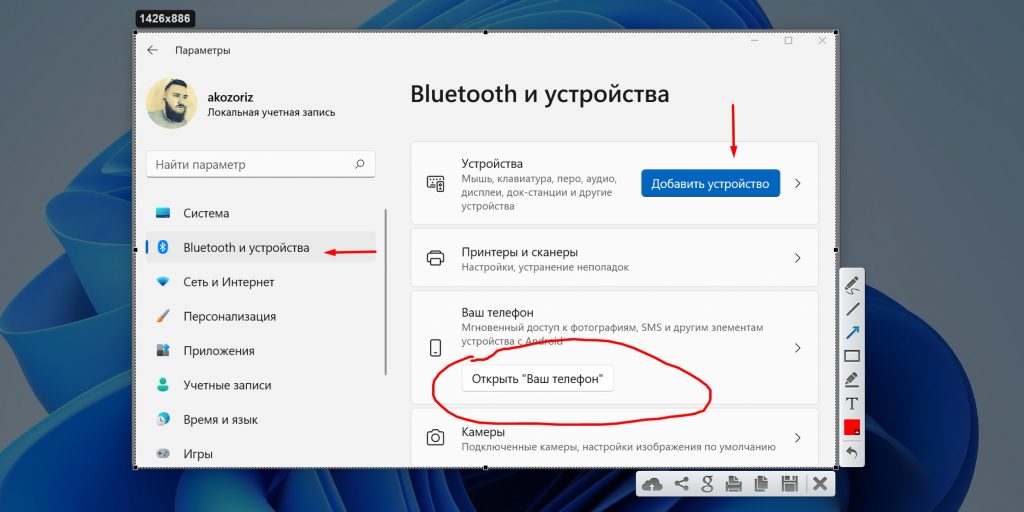1024x512 pixels.
Task: Click the Bluetooth и устройства page heading
Action: (x=539, y=94)
